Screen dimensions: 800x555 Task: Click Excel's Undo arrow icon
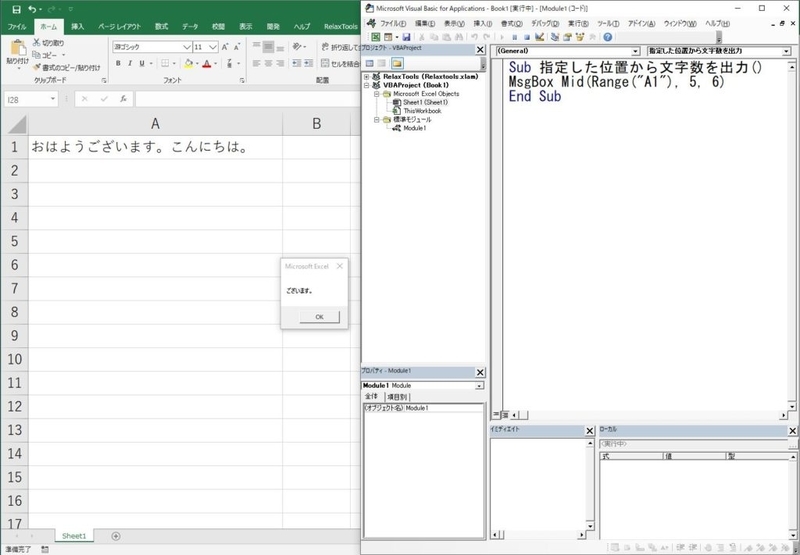coord(32,9)
